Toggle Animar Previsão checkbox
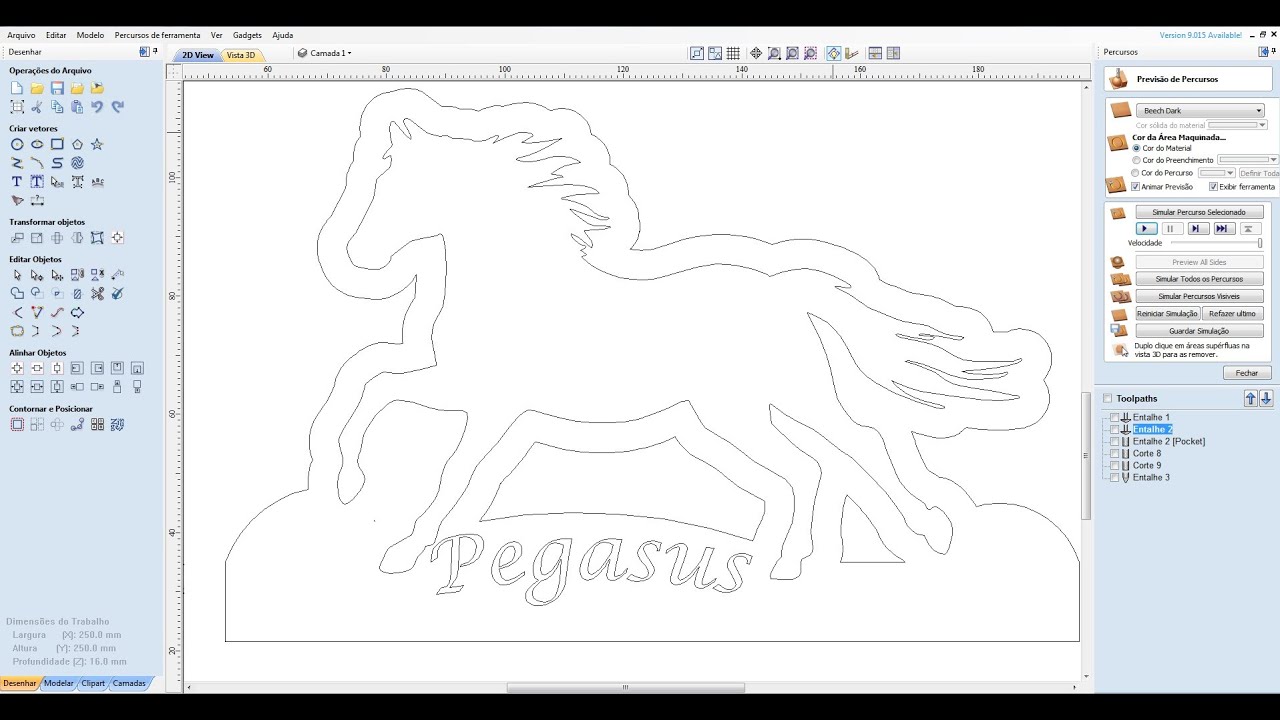The image size is (1280, 720). click(1136, 187)
